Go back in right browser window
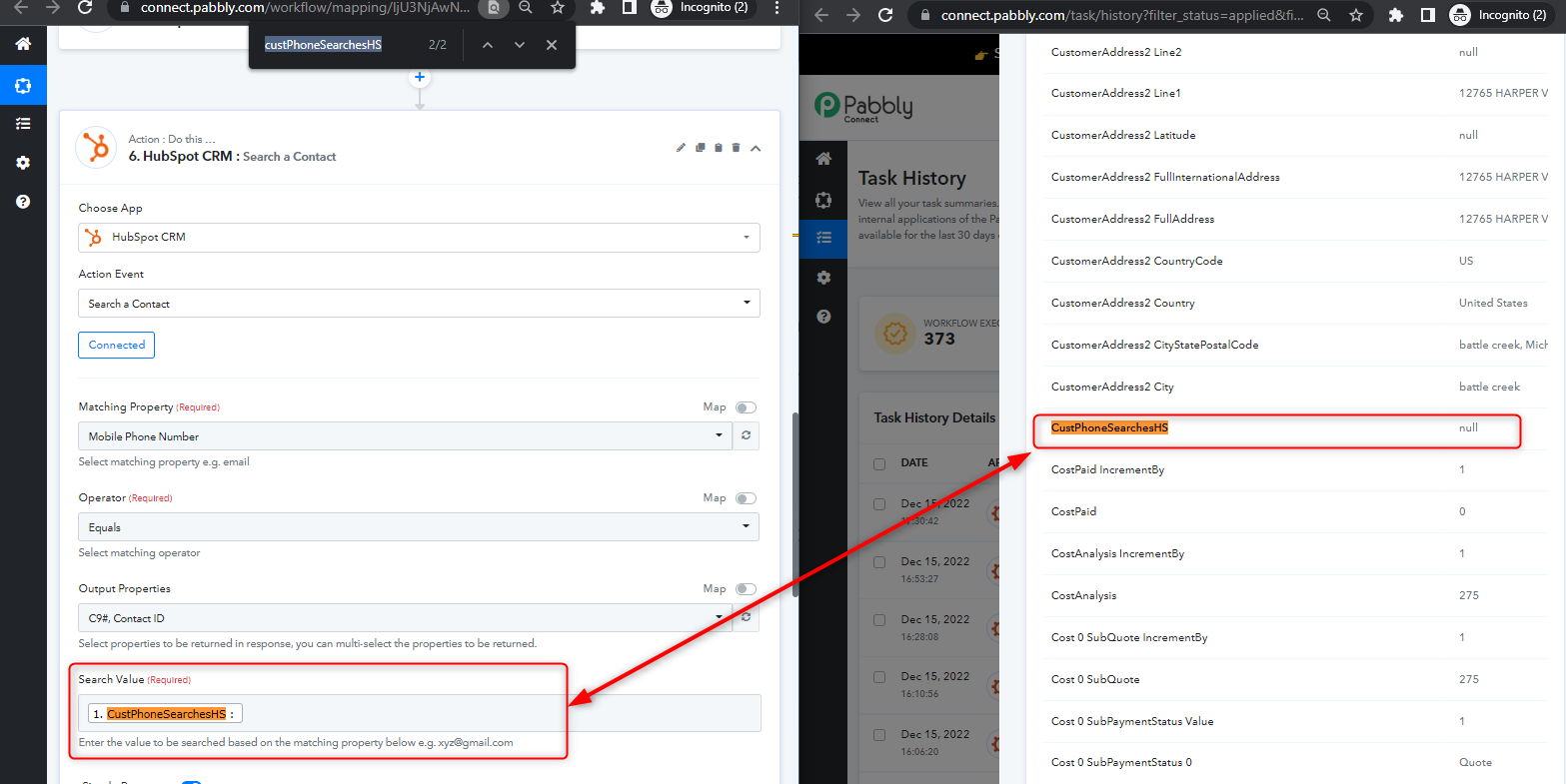Viewport: 1566px width, 784px height. [820, 15]
